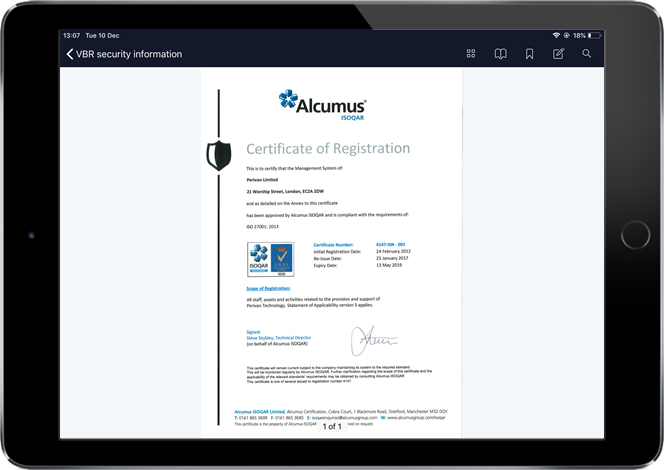664x470 pixels.
Task: Go back using the chevron arrow
Action: tap(70, 54)
